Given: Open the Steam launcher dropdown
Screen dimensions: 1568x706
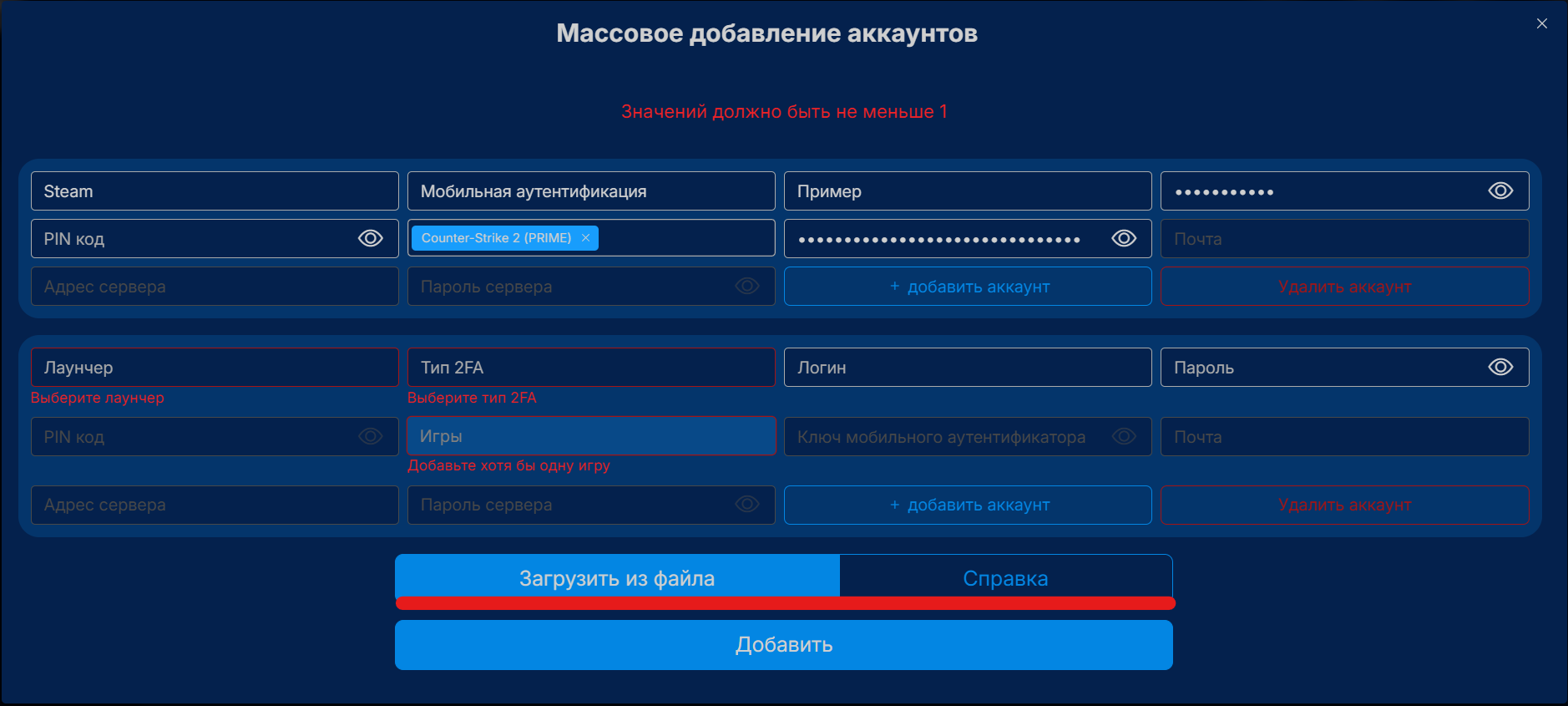Looking at the screenshot, I should [215, 191].
